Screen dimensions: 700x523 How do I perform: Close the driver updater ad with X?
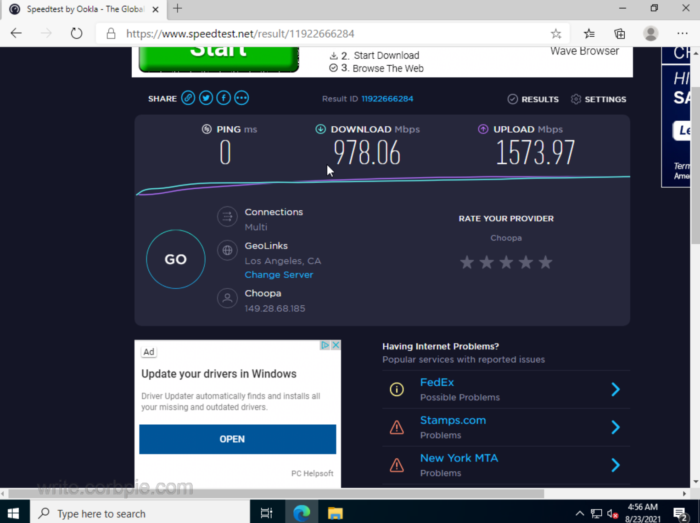point(336,345)
